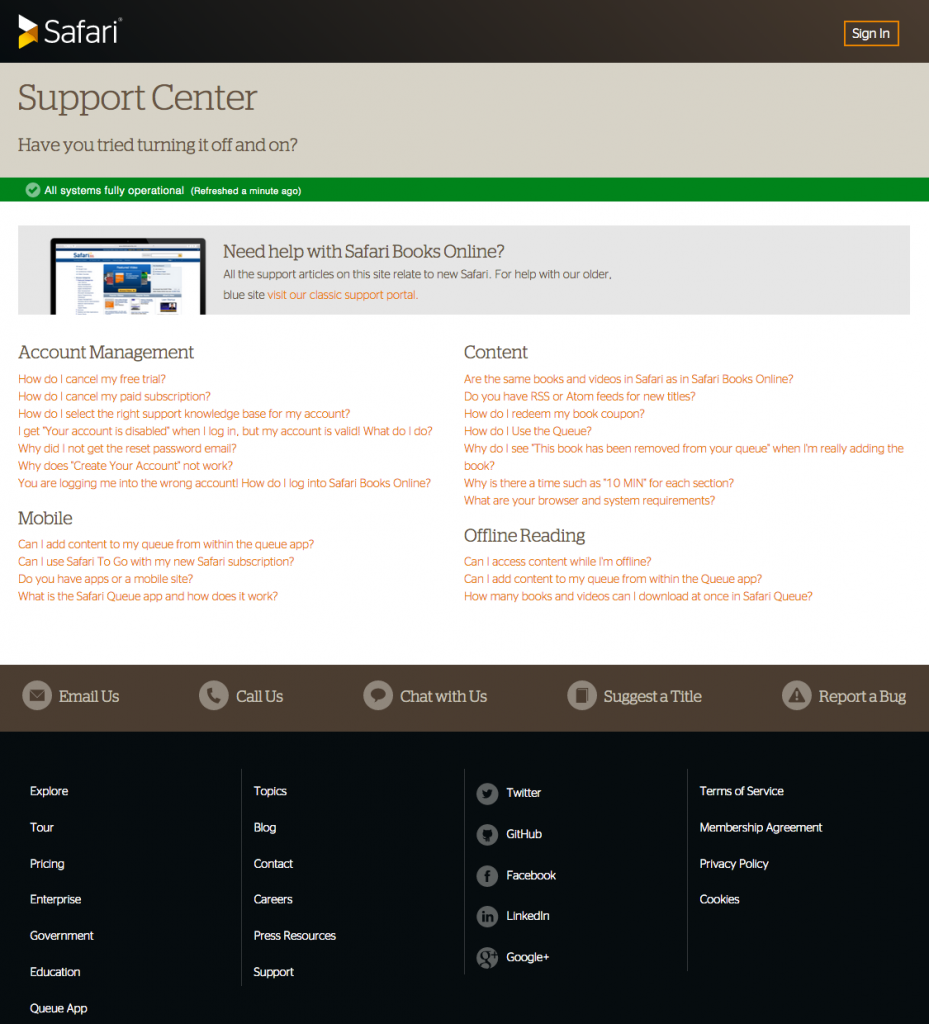929x1024 pixels.
Task: Go to Government in the footer
Action: (61, 936)
